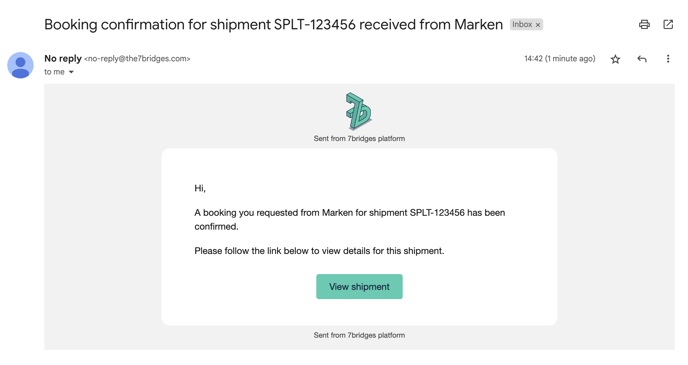Click 'Sent from 7bridges platform' under the logo

tap(359, 139)
